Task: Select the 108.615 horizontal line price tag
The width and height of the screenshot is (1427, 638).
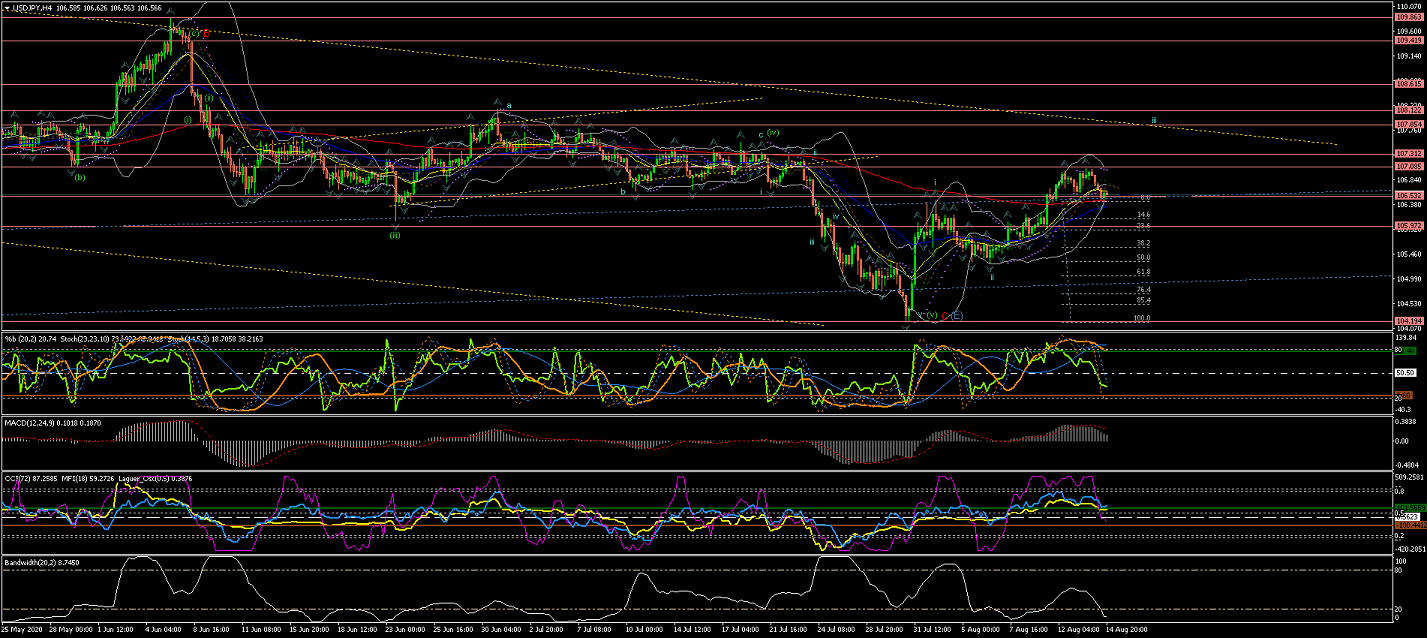Action: (1407, 85)
